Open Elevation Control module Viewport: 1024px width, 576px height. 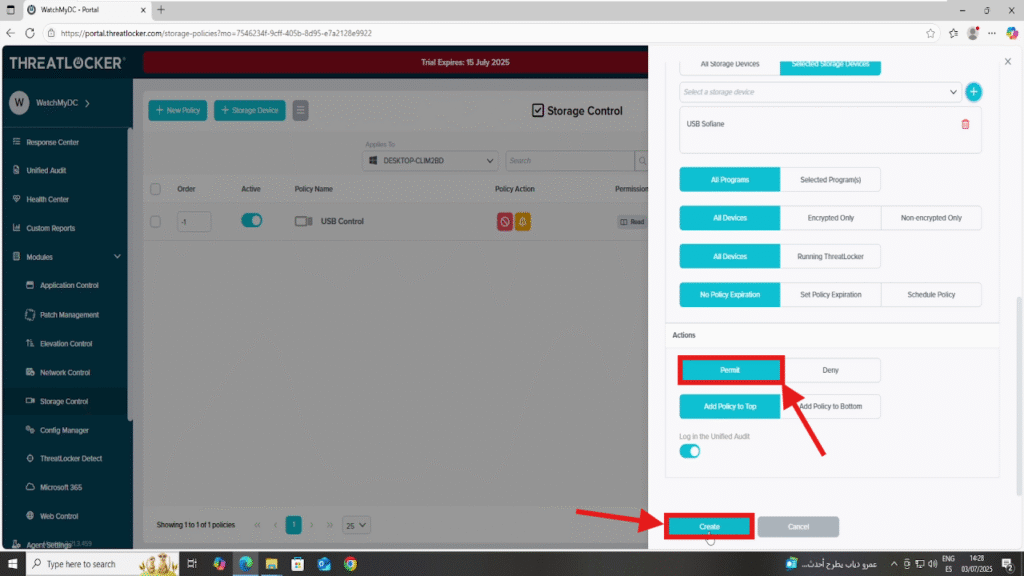click(x=65, y=344)
